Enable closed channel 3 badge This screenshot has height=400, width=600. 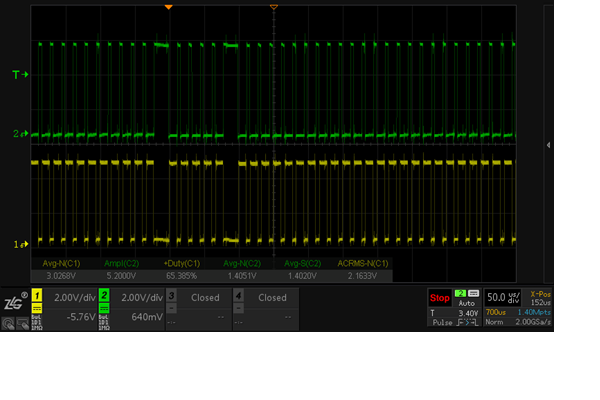(x=171, y=296)
